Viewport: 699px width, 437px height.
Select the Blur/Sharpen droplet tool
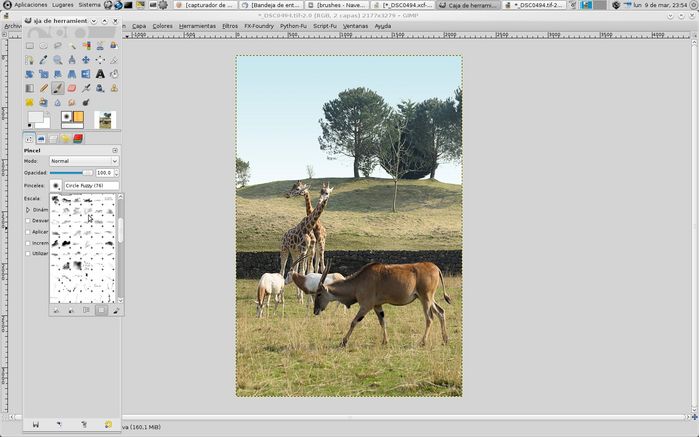58,103
